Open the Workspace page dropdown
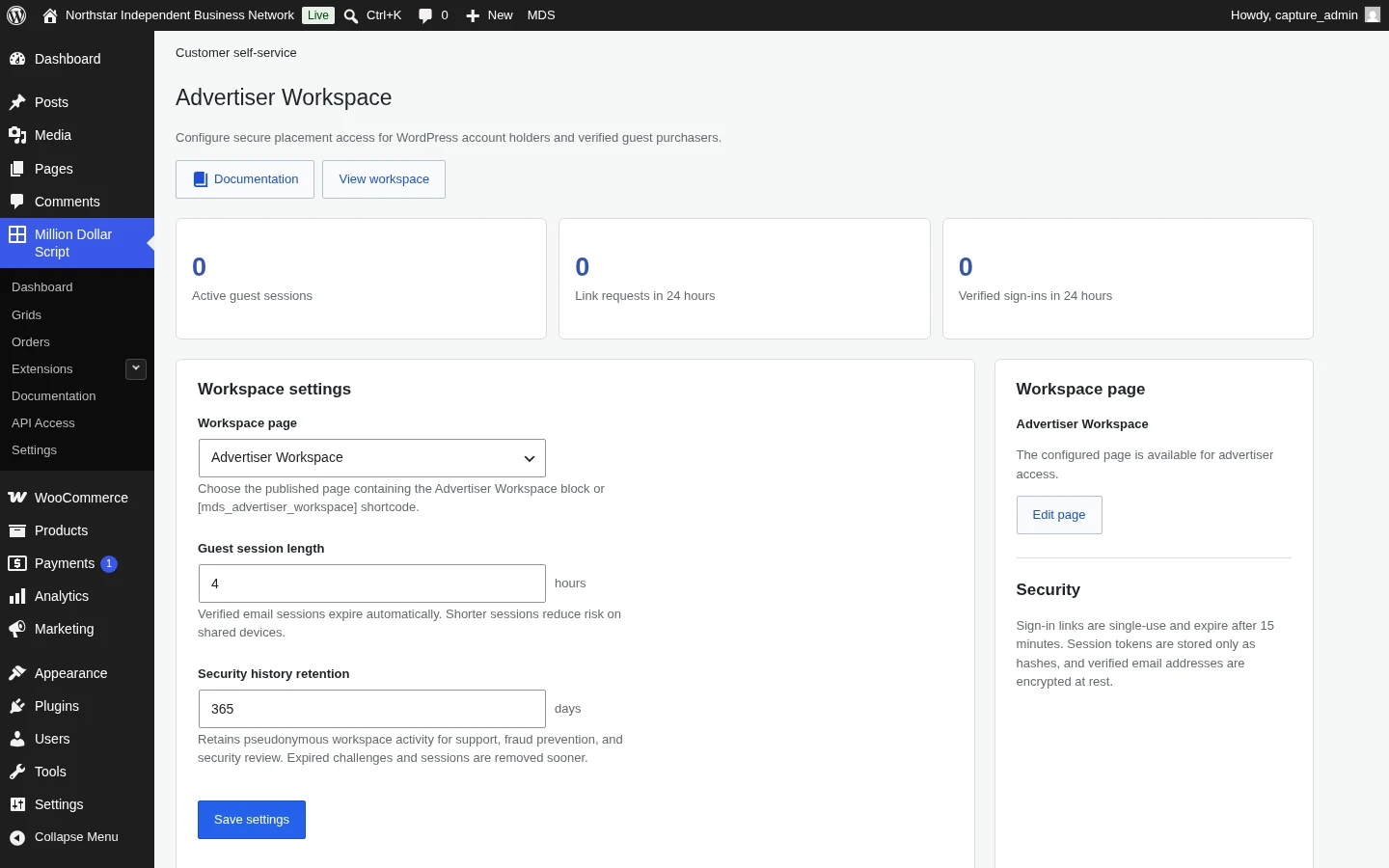Image resolution: width=1389 pixels, height=868 pixels. click(x=372, y=458)
